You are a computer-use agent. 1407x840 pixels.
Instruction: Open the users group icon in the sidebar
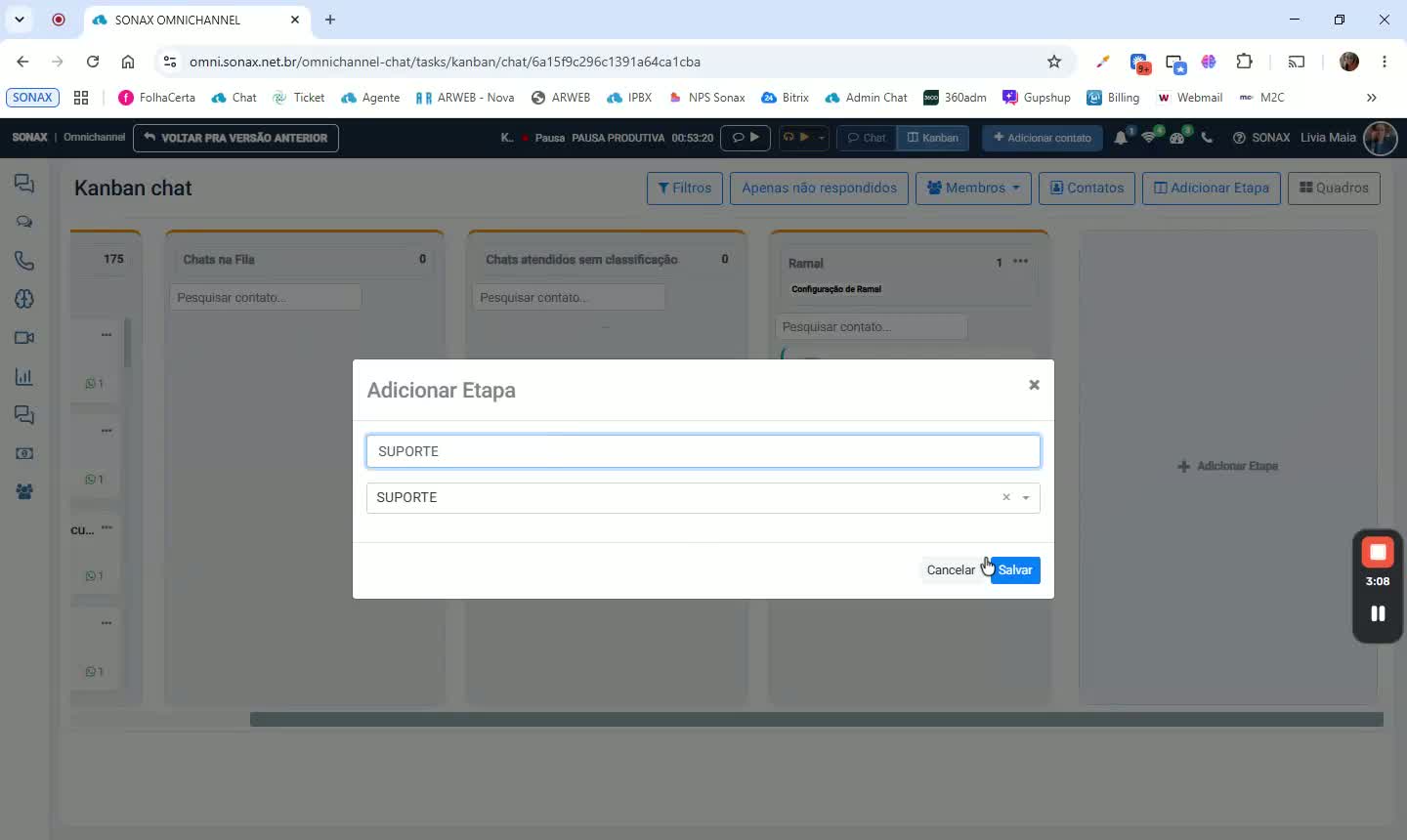(x=24, y=492)
